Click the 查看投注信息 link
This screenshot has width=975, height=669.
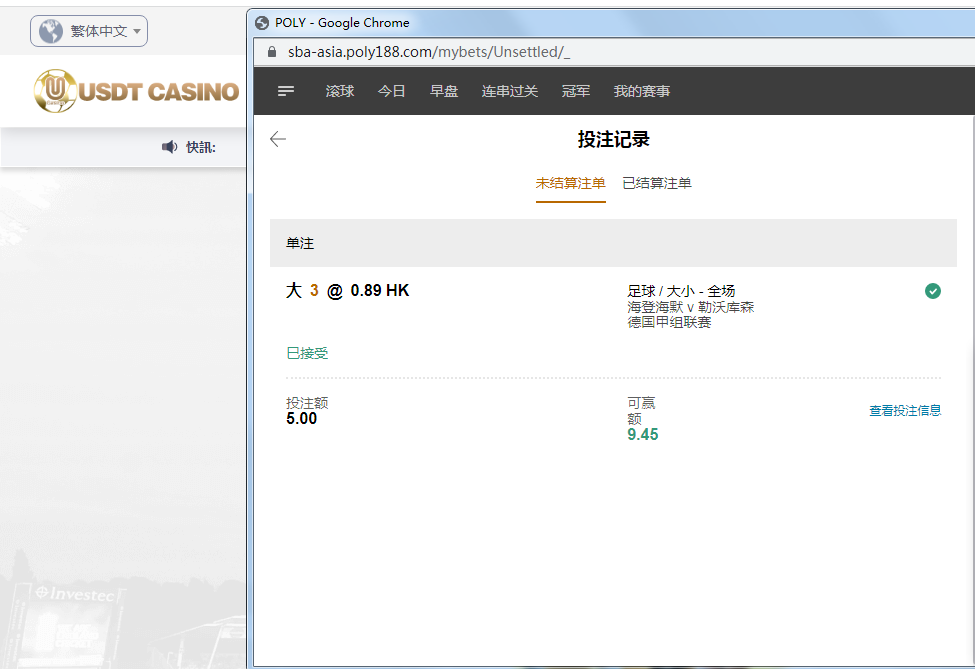pos(905,410)
